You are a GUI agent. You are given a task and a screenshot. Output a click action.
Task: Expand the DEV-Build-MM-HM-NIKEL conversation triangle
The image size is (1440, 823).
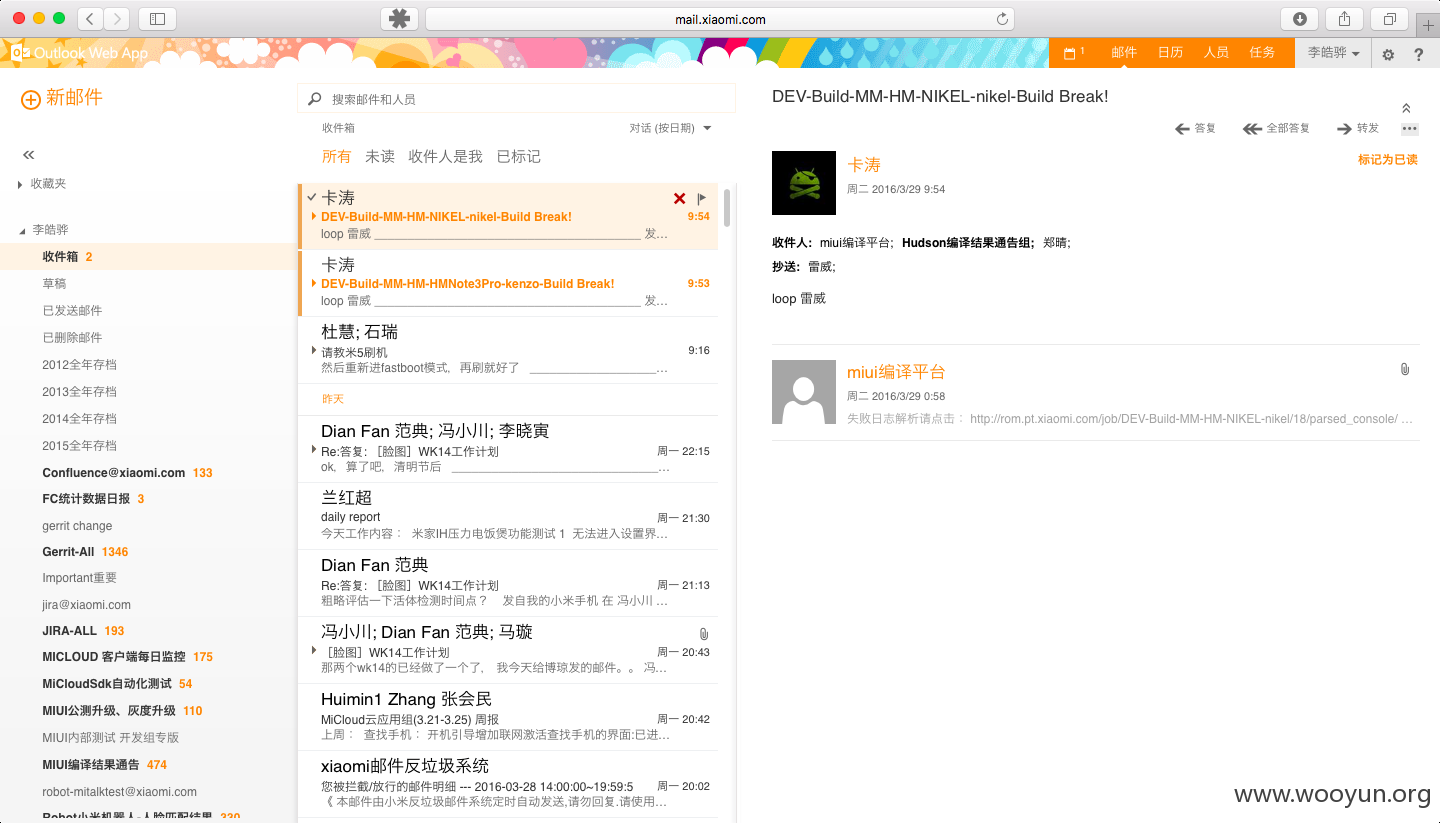(x=315, y=216)
